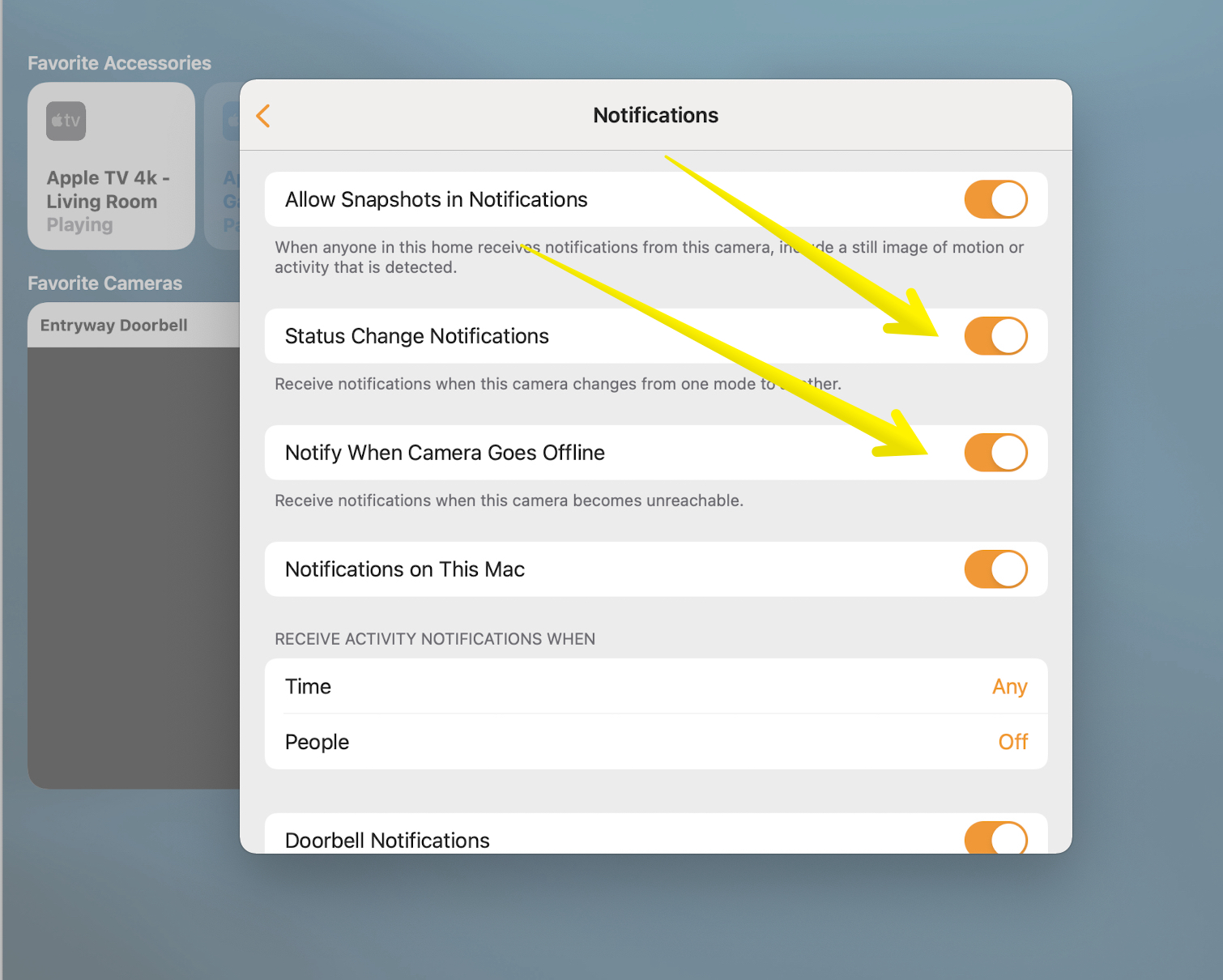The image size is (1223, 980).
Task: Toggle Notifications on This Mac switch
Action: click(995, 569)
